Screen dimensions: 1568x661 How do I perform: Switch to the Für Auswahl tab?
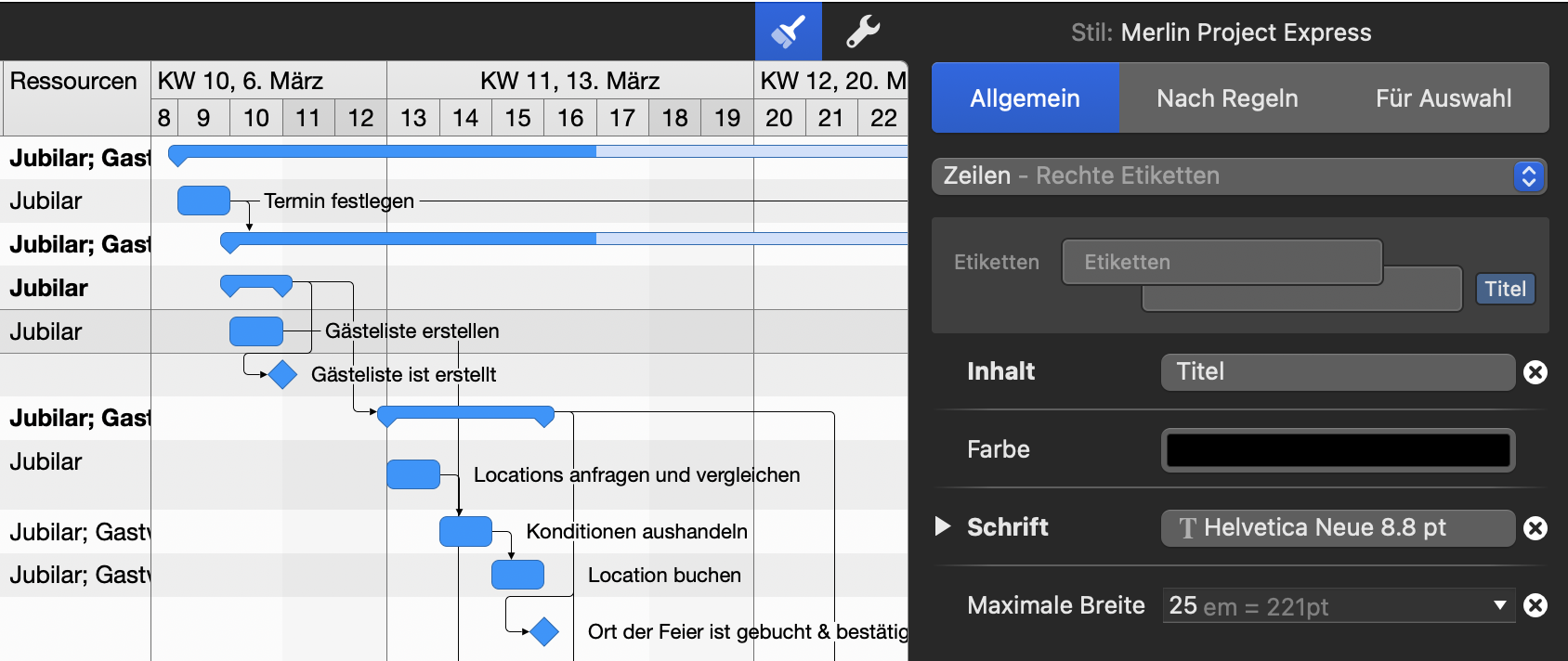pyautogui.click(x=1443, y=97)
